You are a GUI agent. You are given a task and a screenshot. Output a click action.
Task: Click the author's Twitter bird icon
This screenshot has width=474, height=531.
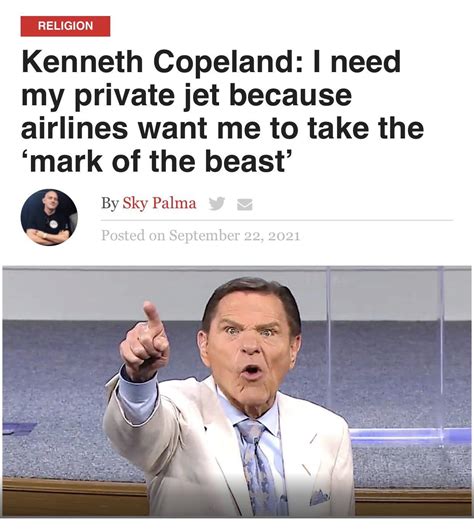click(217, 204)
